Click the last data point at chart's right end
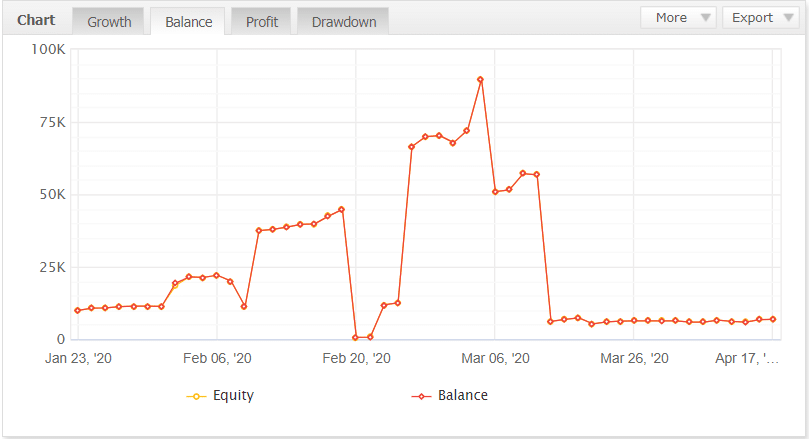 (x=773, y=319)
